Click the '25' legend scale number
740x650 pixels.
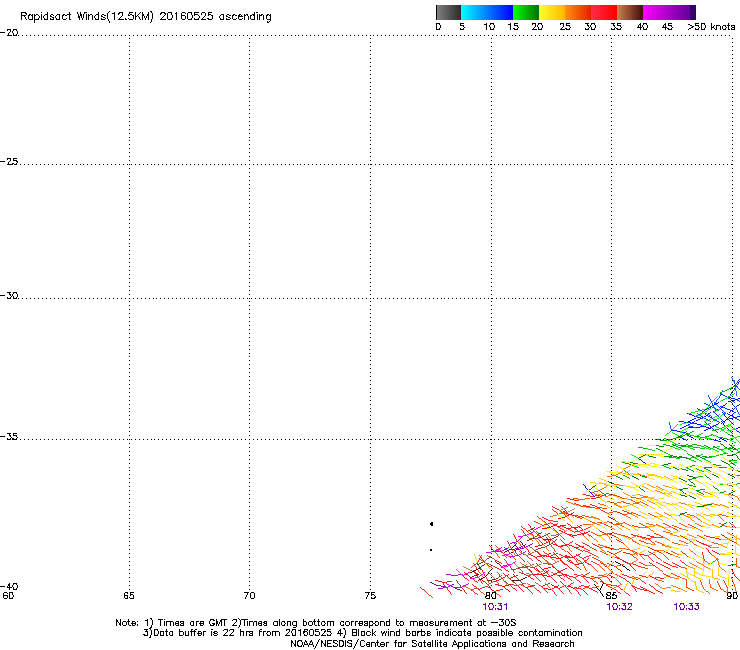click(565, 27)
